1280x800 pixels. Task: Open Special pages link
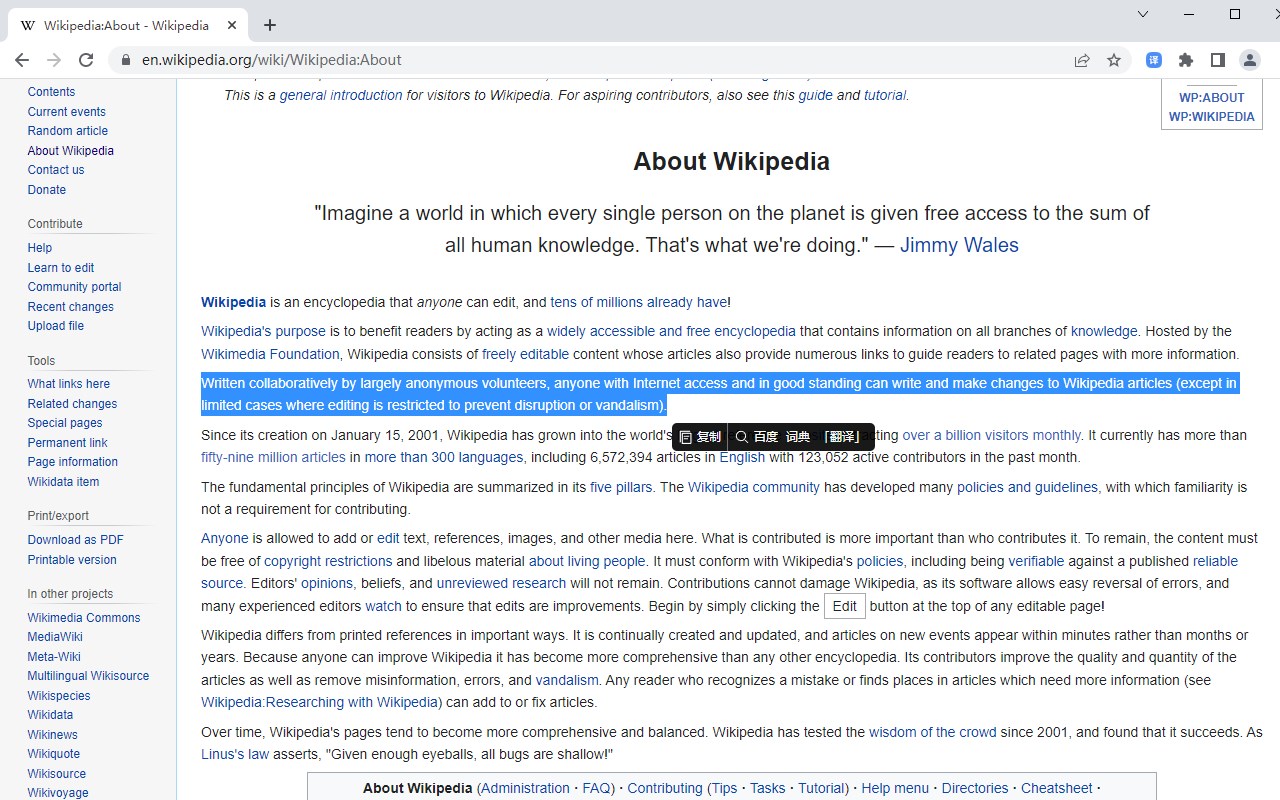65,423
